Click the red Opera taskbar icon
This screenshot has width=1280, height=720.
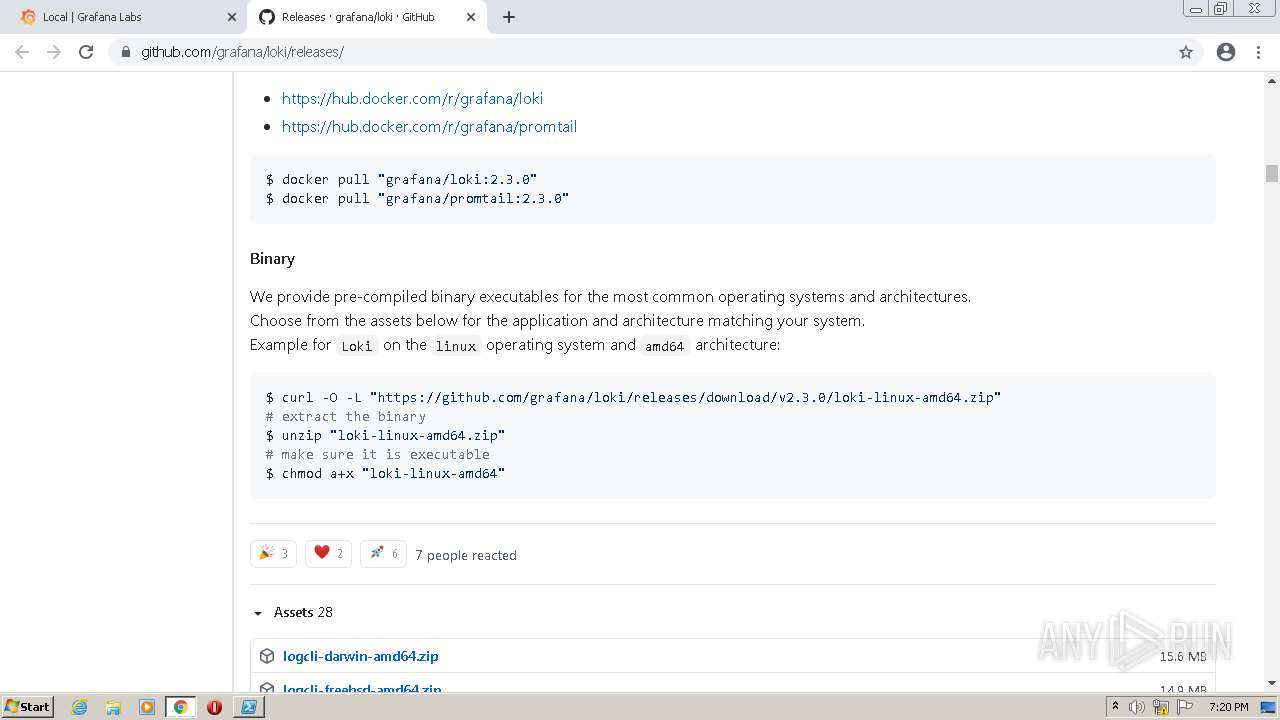coord(214,707)
